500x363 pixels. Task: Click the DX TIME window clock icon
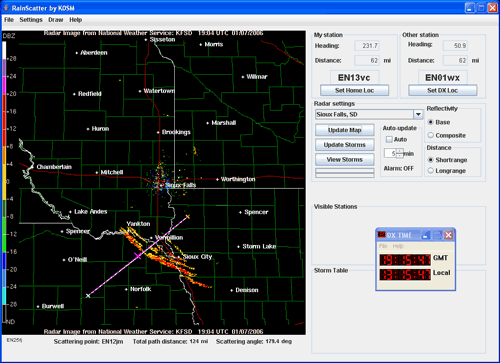click(381, 235)
